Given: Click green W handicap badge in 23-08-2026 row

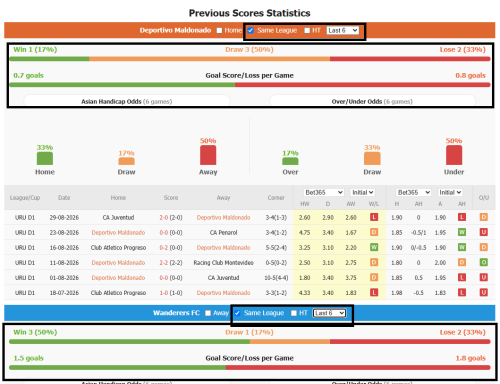Looking at the screenshot, I should pyautogui.click(x=462, y=232).
